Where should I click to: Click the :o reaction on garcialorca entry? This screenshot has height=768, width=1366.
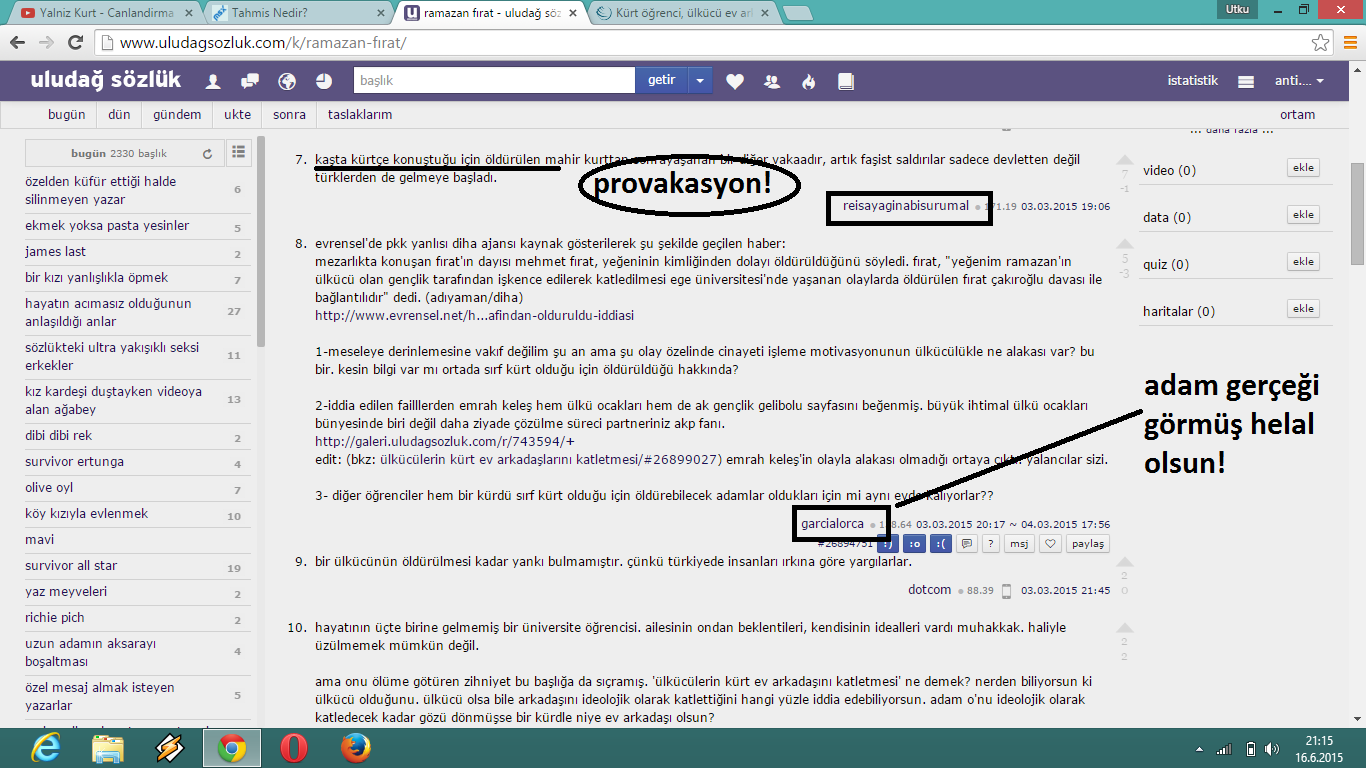click(x=914, y=544)
